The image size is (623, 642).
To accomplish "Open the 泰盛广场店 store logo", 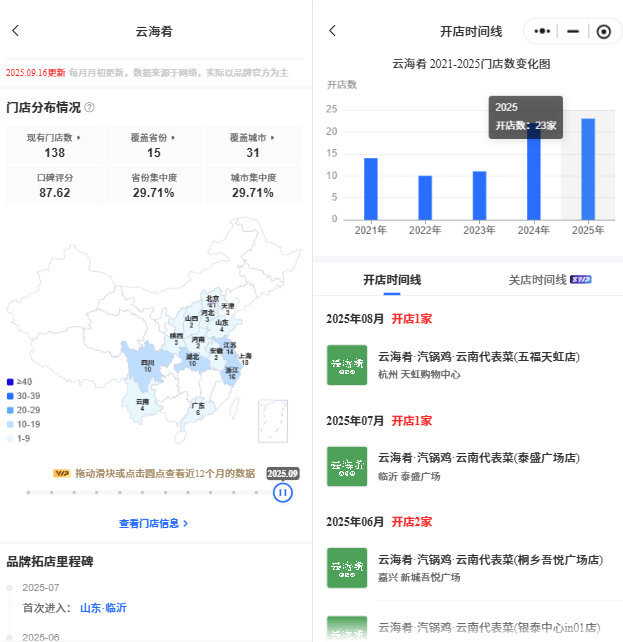I will coord(347,466).
